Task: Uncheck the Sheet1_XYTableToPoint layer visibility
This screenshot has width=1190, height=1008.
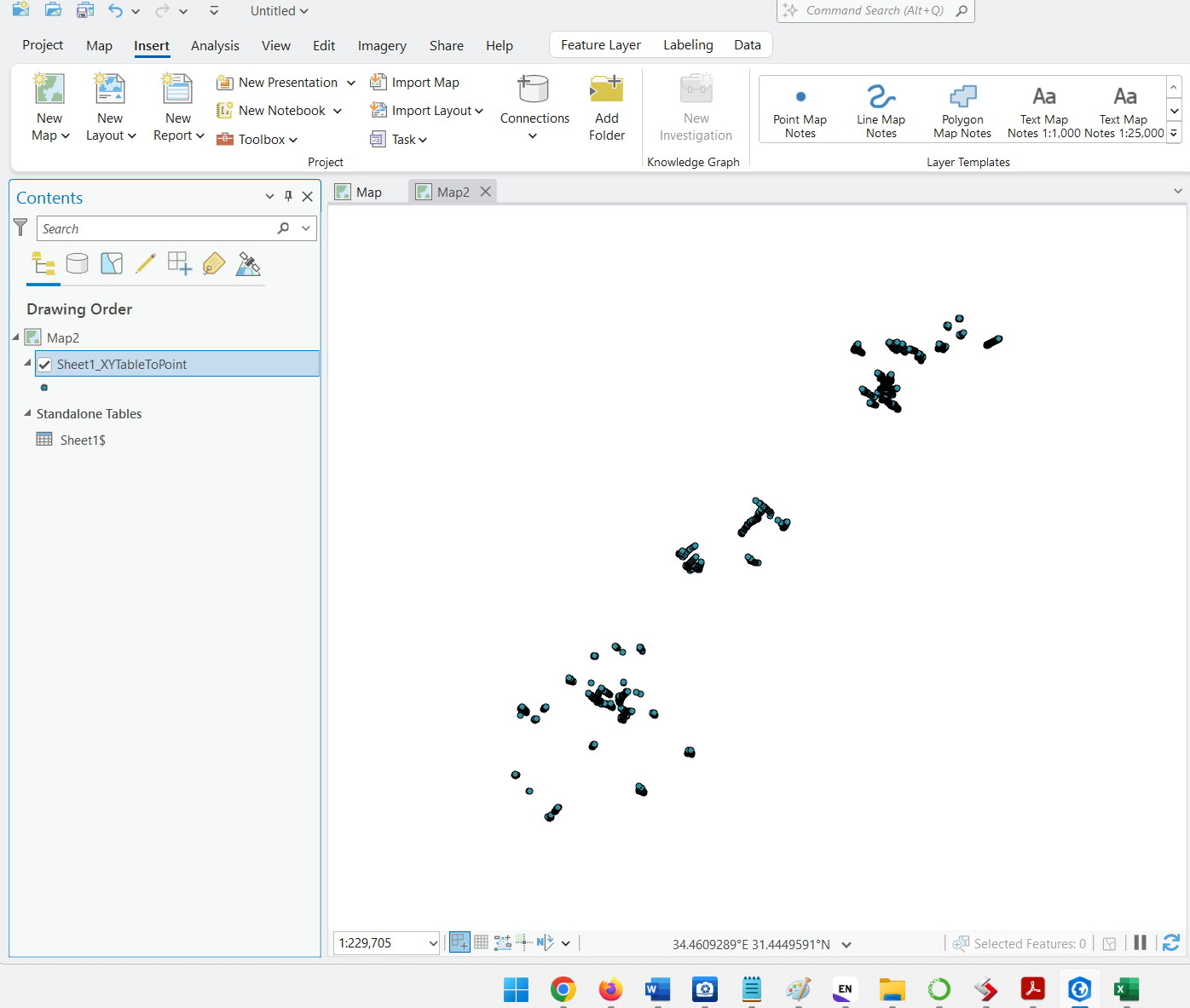Action: click(44, 364)
